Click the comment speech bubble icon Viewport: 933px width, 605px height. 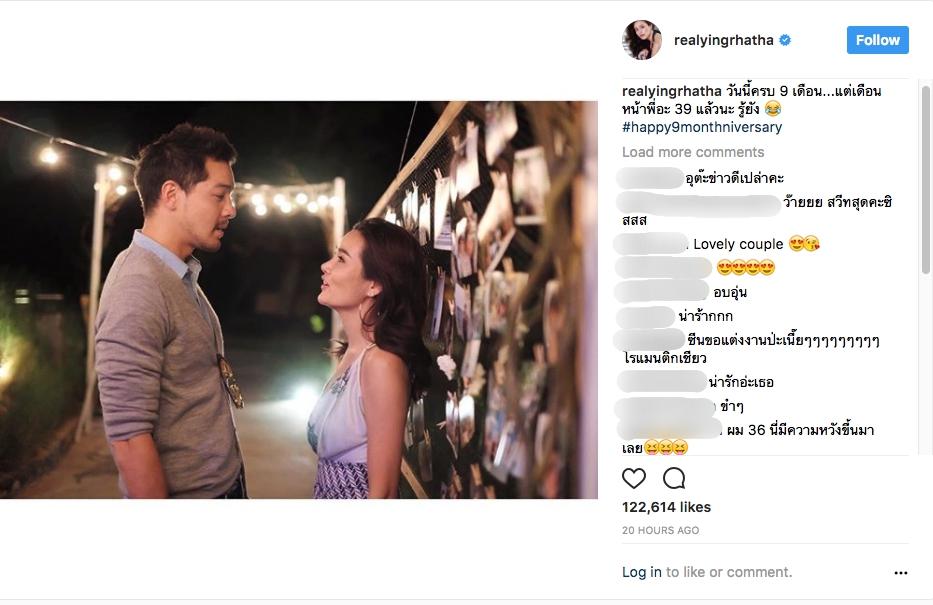pos(674,478)
